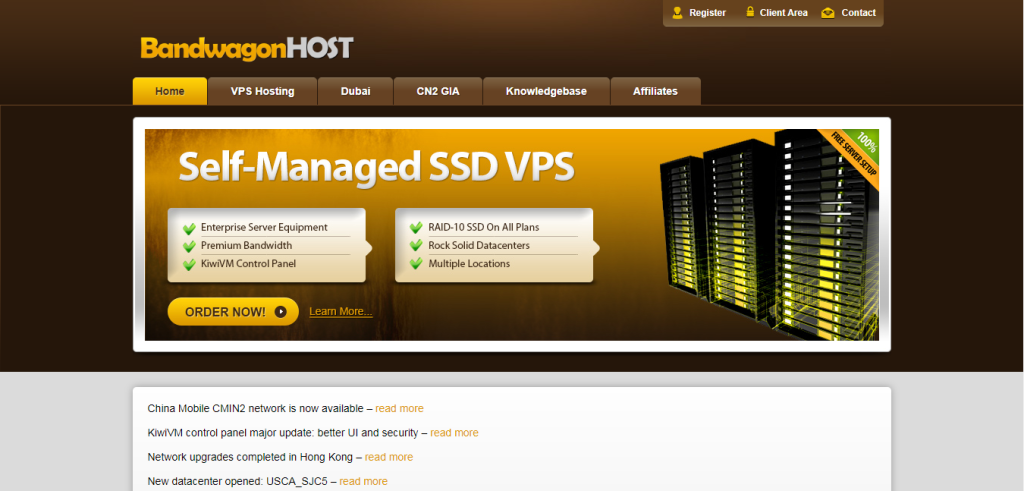The height and width of the screenshot is (491, 1024).
Task: Read more about KiwiVM control panel update
Action: click(x=454, y=433)
